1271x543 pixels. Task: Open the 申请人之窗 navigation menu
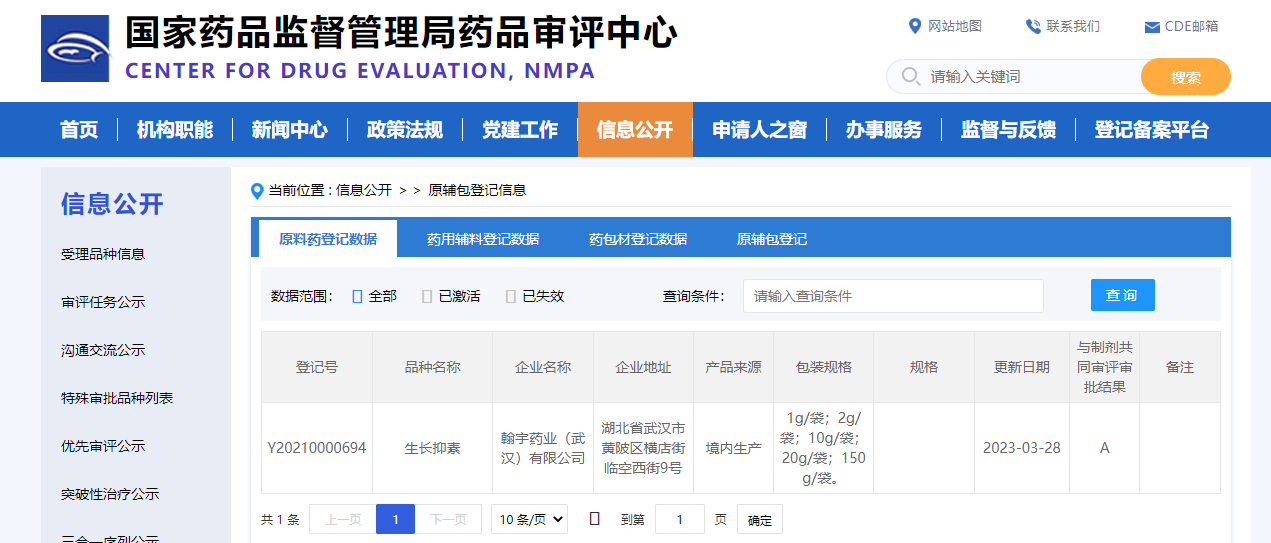tap(759, 130)
